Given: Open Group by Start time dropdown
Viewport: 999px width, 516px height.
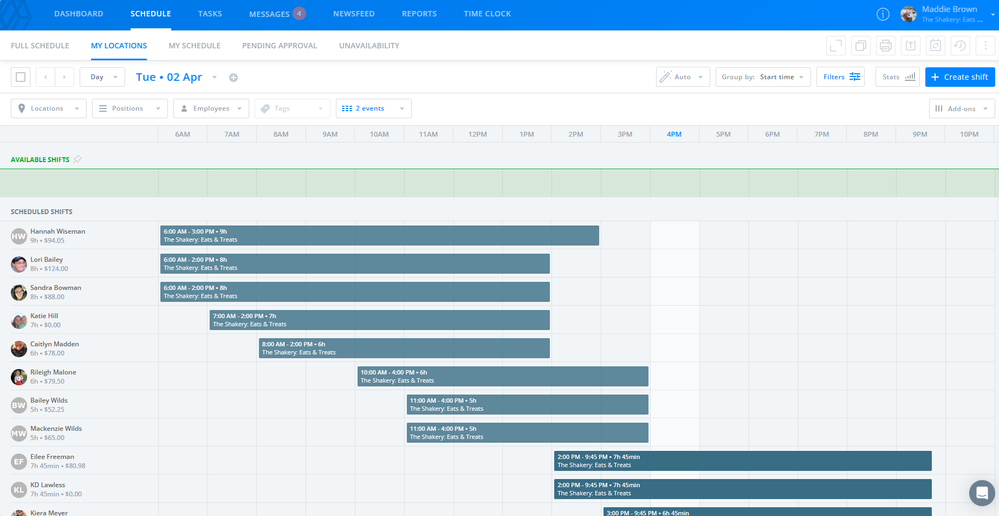Looking at the screenshot, I should [x=763, y=77].
